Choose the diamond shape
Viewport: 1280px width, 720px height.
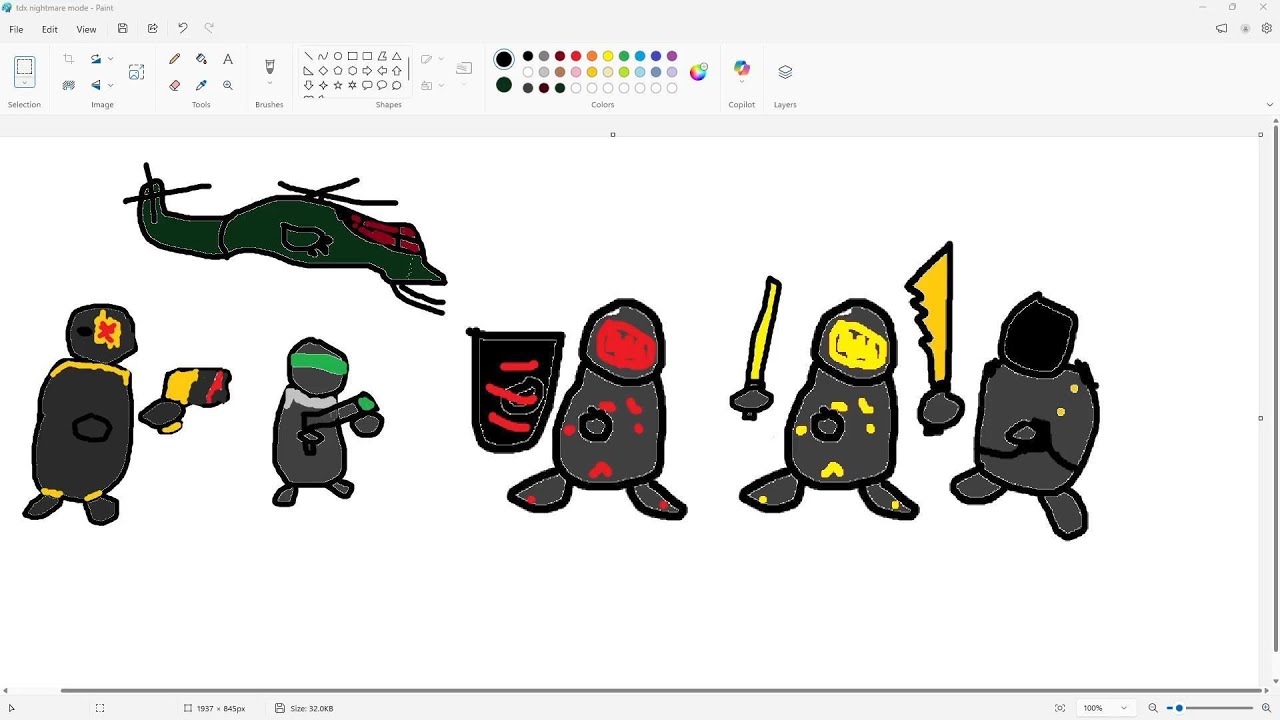click(x=323, y=71)
